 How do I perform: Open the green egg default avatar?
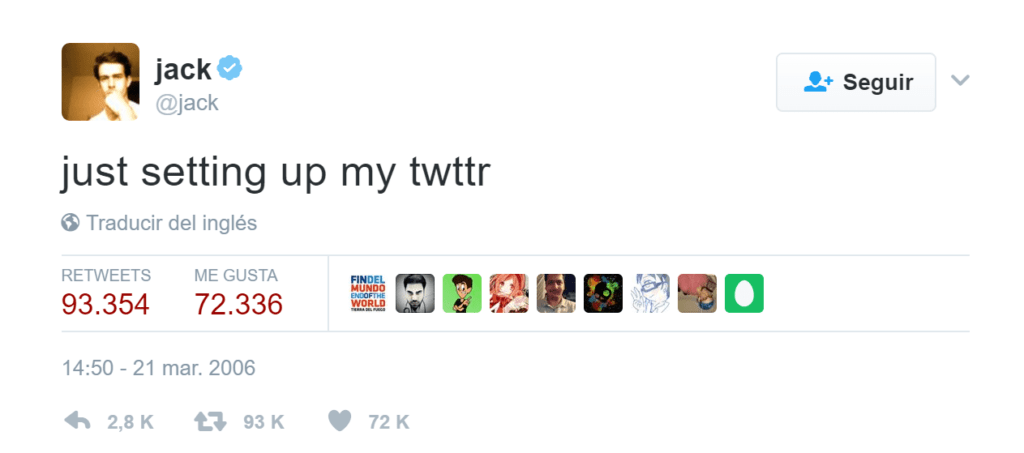(743, 293)
